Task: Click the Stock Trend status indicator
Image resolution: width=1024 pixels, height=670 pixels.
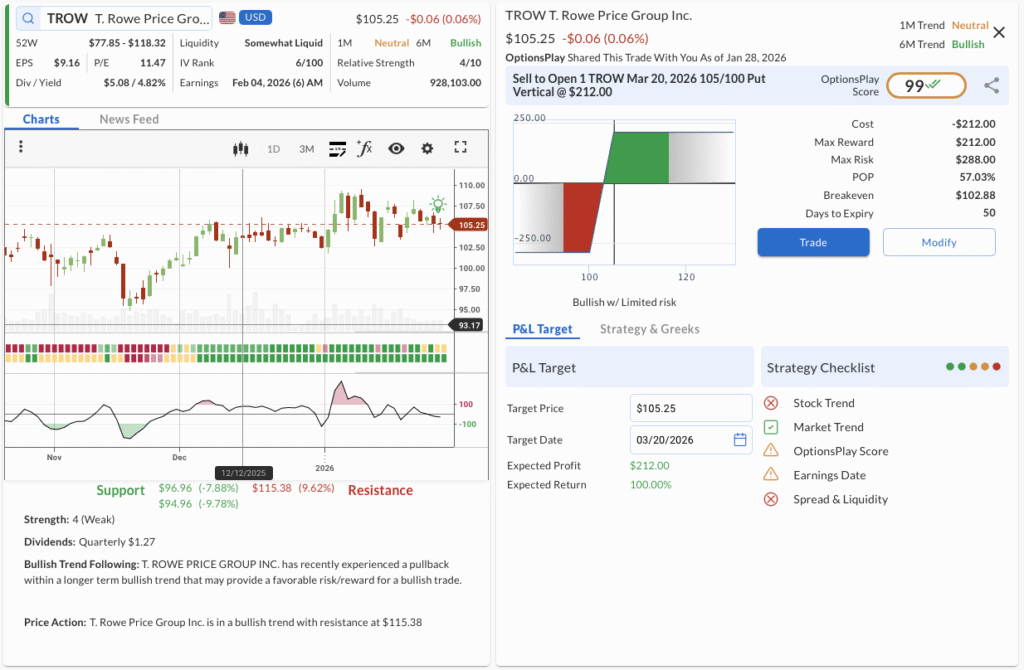Action: coord(771,403)
